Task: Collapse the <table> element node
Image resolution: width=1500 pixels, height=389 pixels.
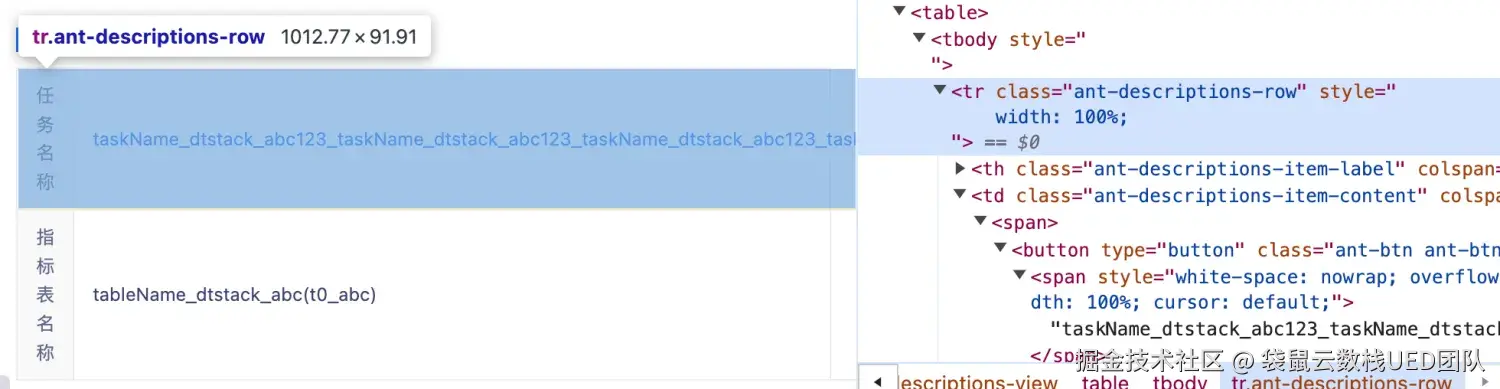Action: (899, 12)
